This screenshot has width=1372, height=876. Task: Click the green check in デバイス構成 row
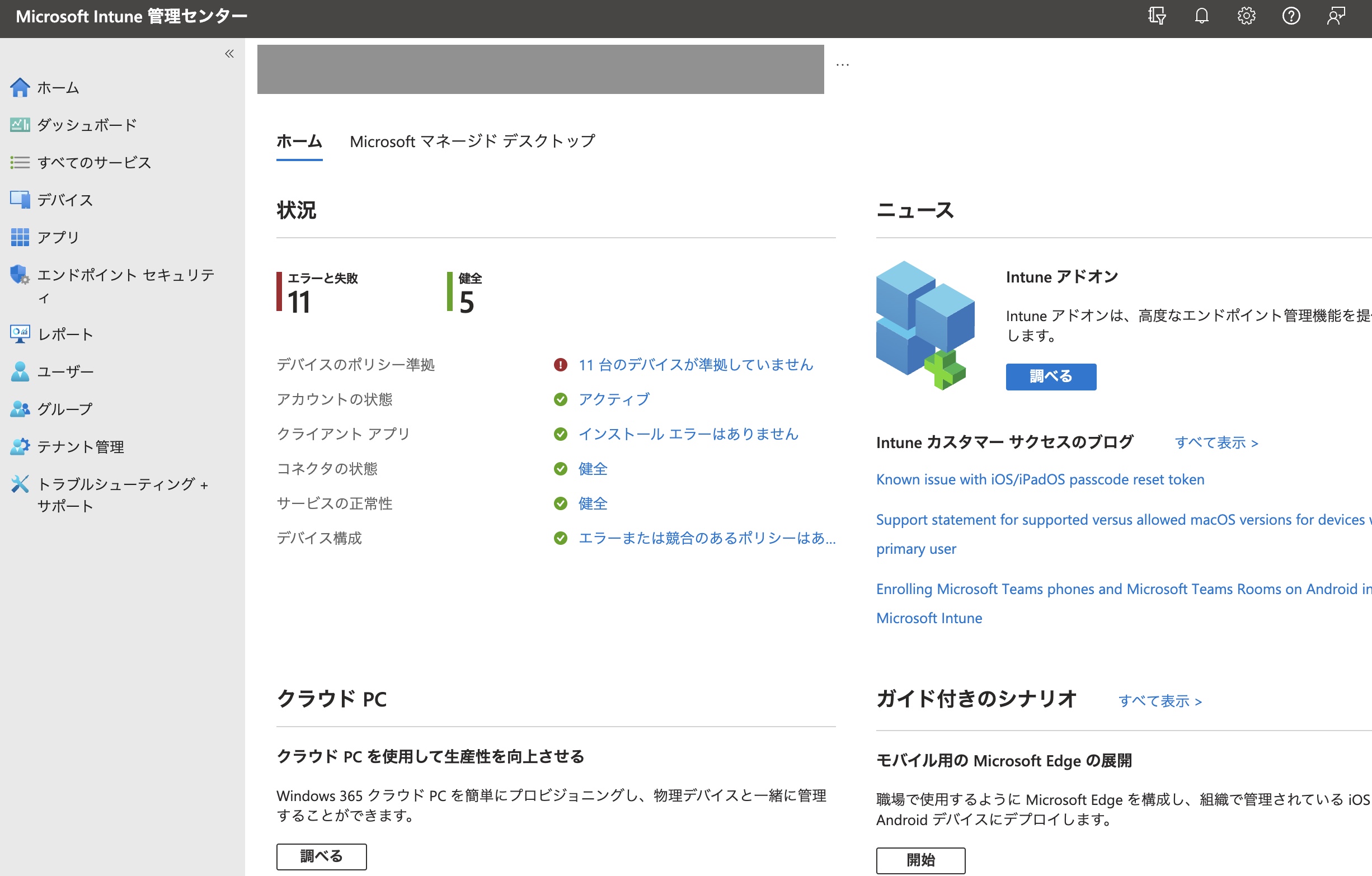pos(560,538)
